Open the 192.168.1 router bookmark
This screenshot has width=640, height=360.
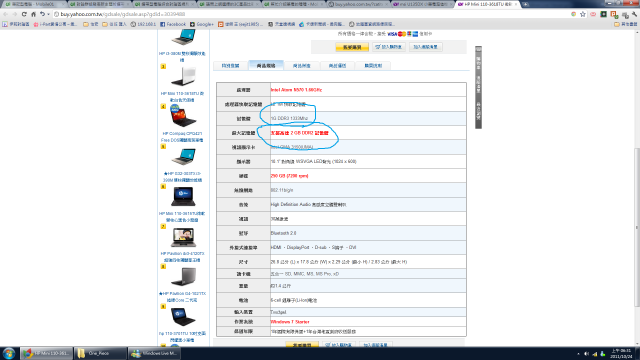pos(143,24)
